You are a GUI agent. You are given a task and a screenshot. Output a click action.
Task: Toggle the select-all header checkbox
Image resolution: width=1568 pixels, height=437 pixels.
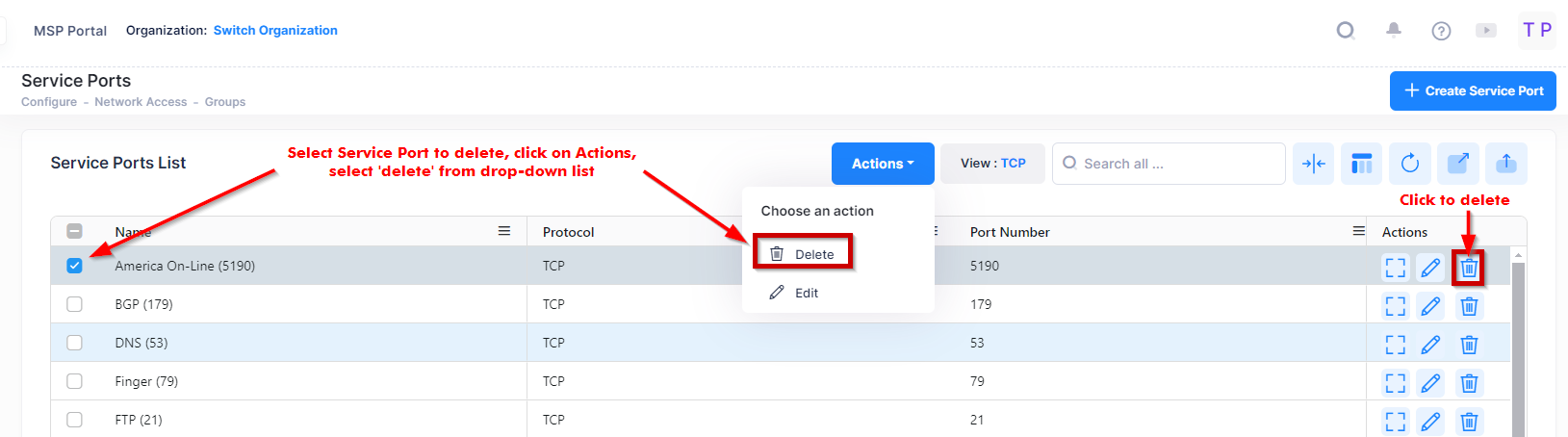tap(74, 231)
